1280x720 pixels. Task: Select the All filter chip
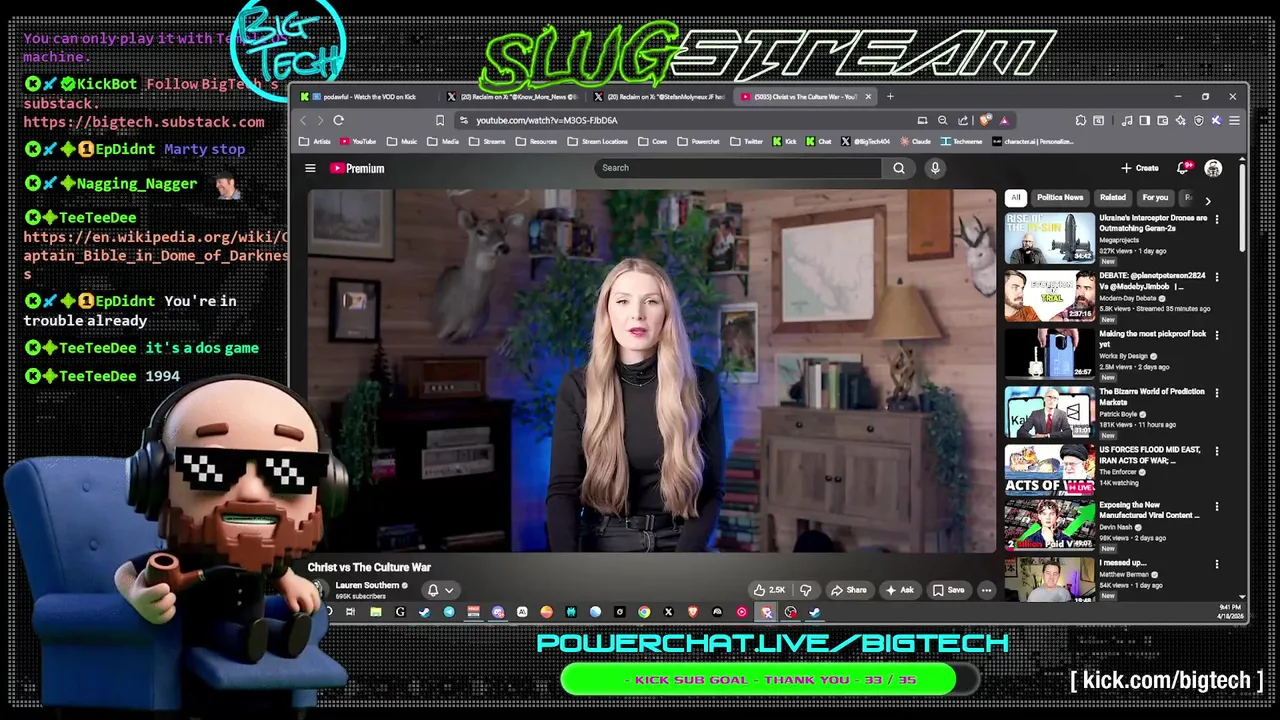[1015, 198]
